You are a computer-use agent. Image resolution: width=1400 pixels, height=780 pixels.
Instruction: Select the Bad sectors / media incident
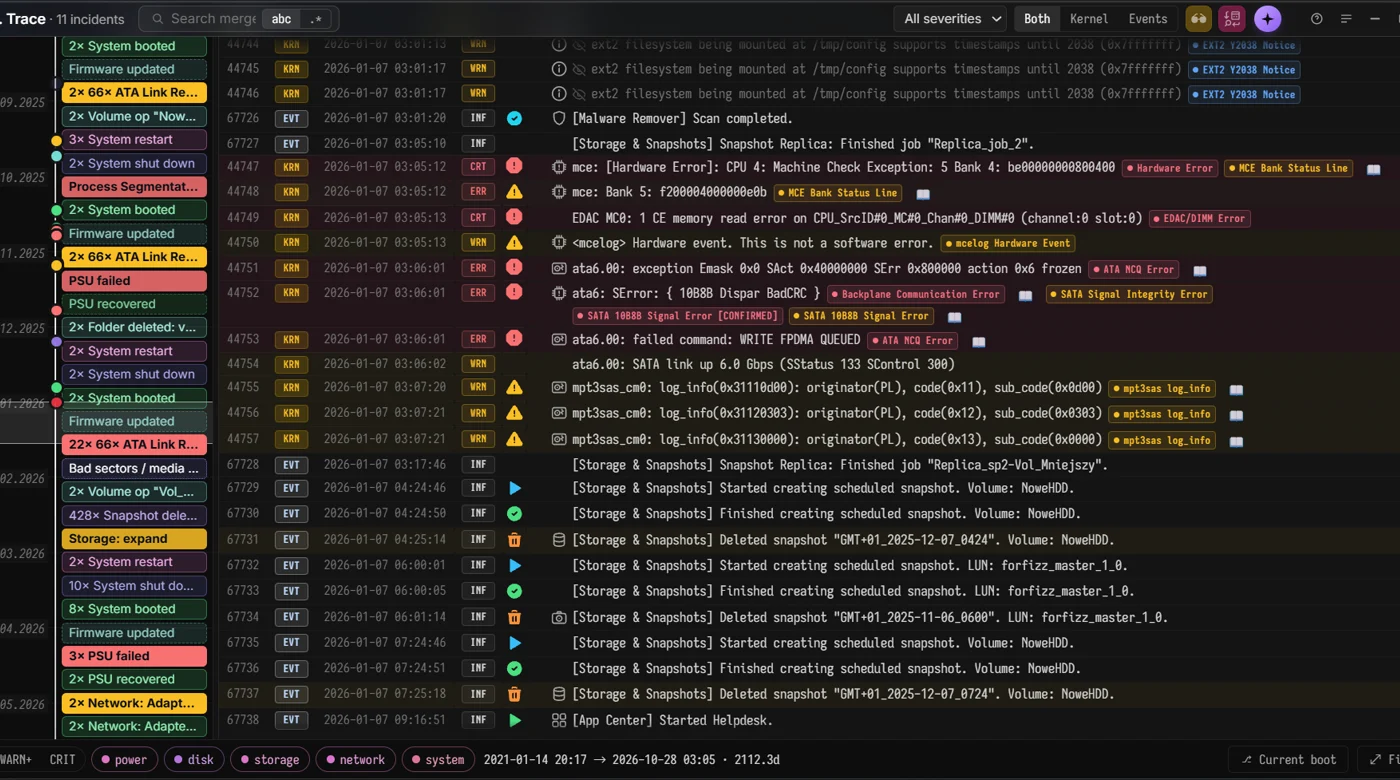tap(134, 468)
